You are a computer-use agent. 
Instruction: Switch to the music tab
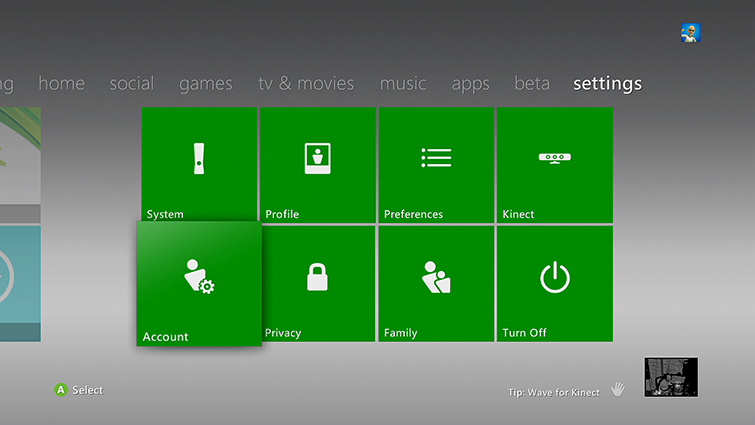tap(403, 84)
